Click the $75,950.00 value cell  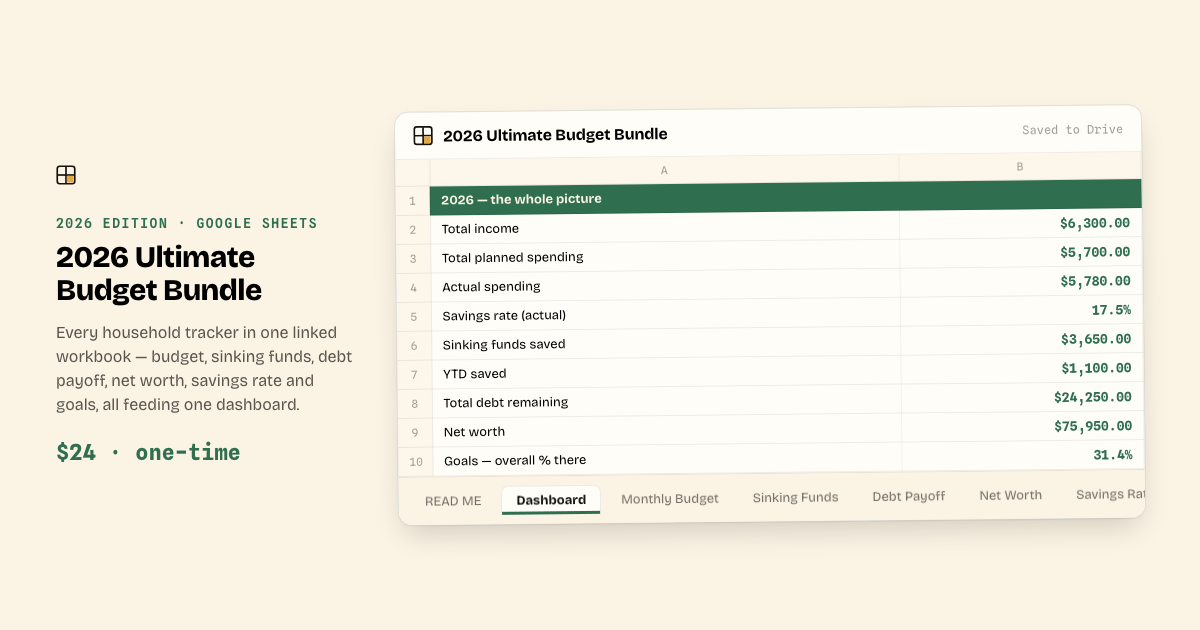point(1023,427)
